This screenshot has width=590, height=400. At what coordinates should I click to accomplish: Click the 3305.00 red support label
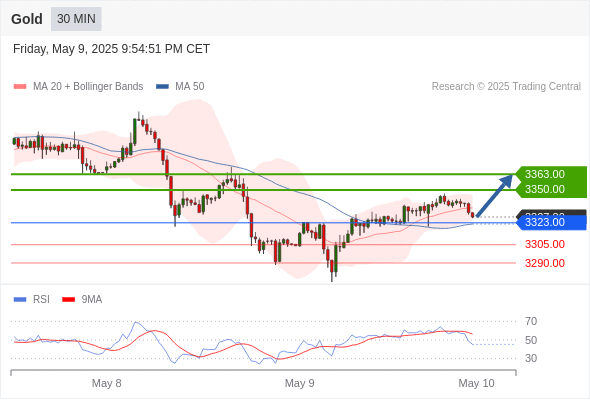(544, 244)
